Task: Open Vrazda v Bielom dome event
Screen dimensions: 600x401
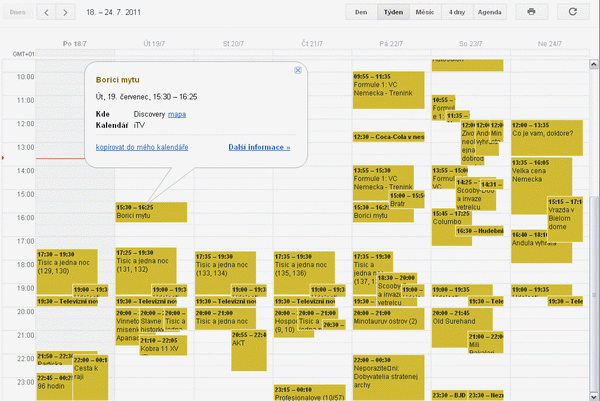Action: 565,219
